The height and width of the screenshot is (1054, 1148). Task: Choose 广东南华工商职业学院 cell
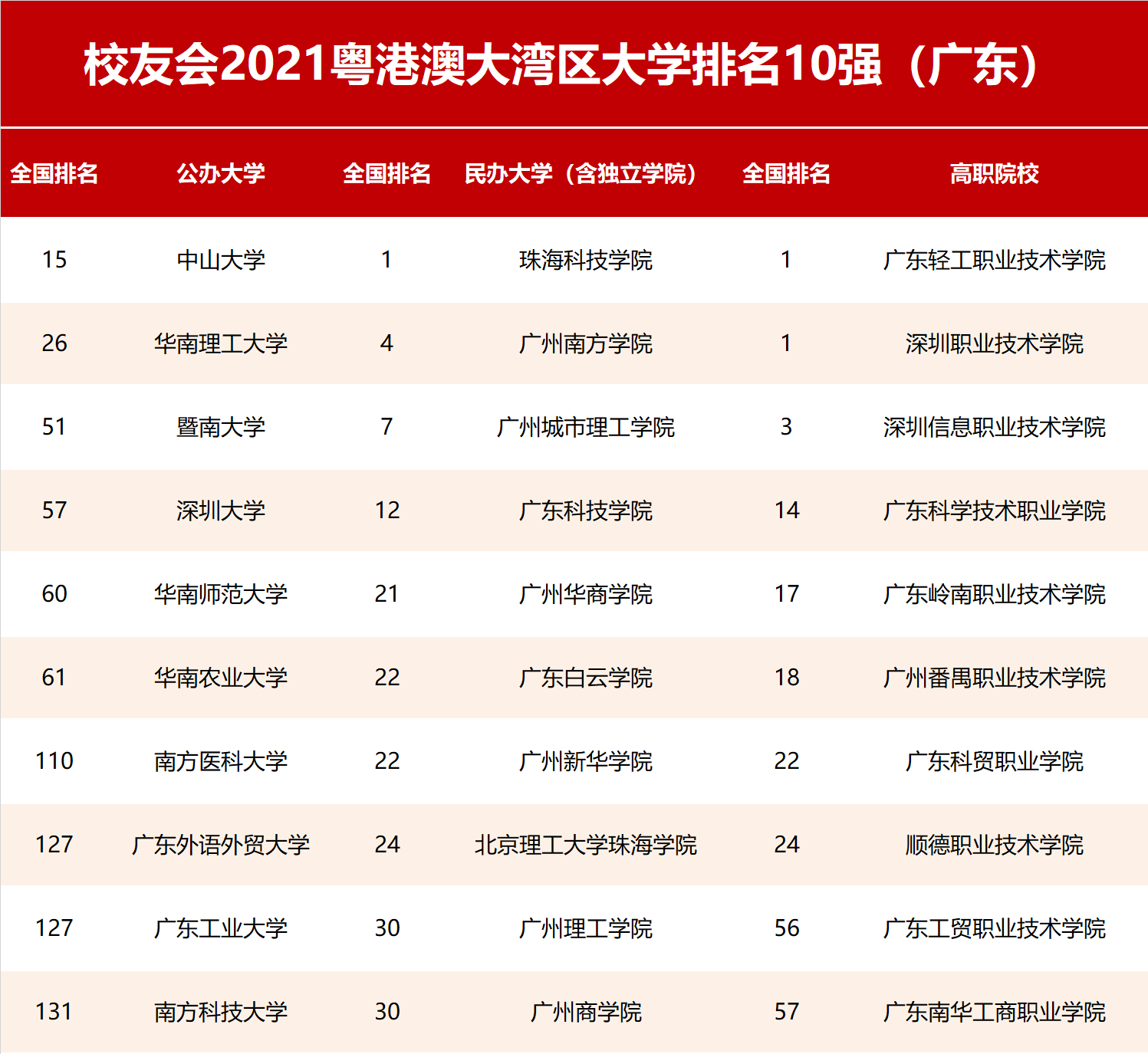coord(994,1012)
